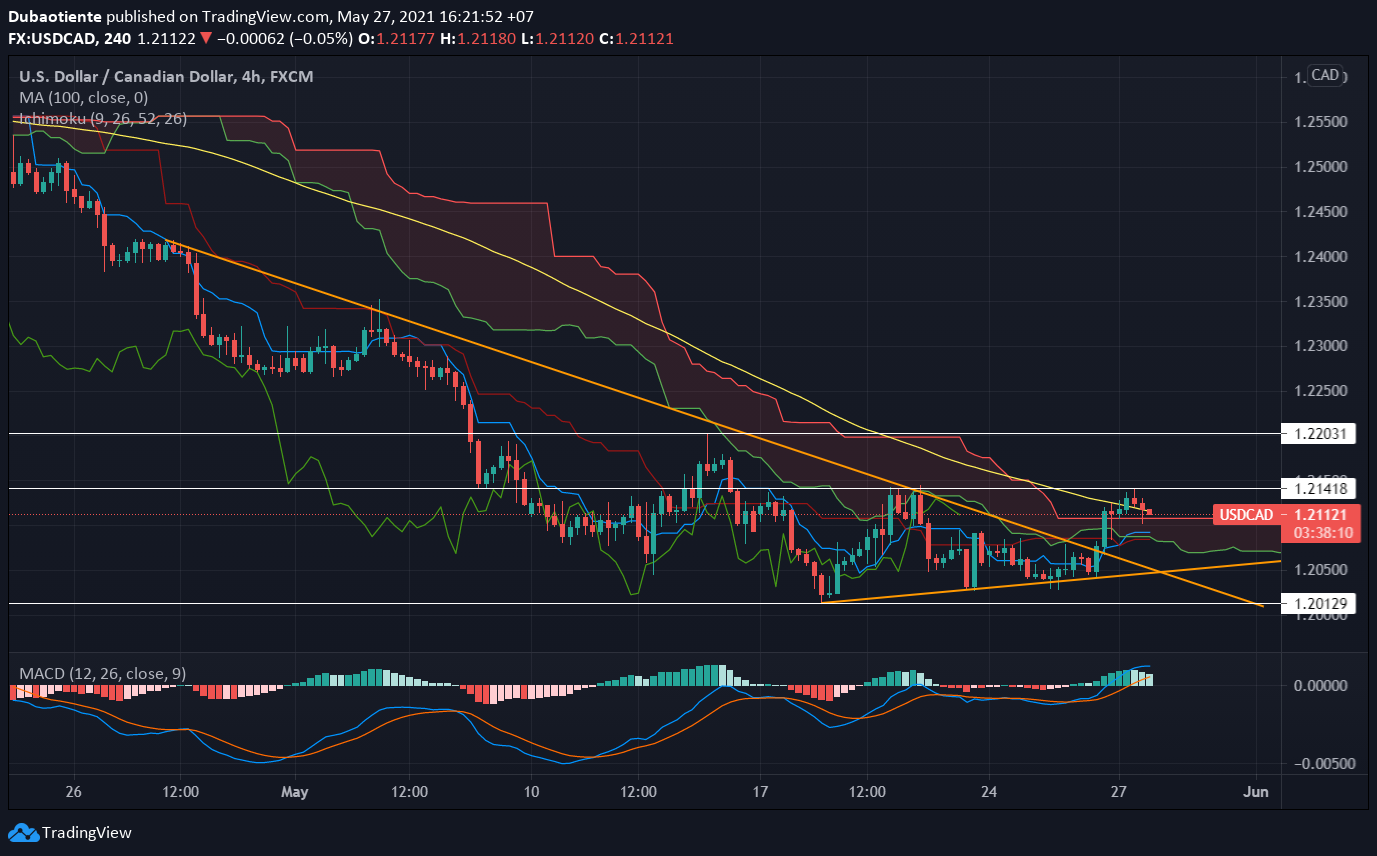The image size is (1377, 856).
Task: Click the 17 date label on time axis
Action: pos(760,792)
